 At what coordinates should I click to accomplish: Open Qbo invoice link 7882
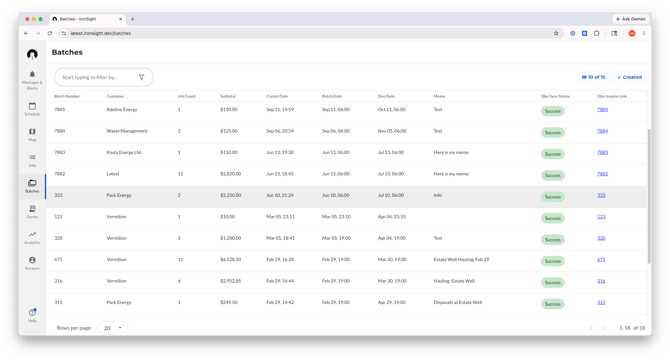click(x=602, y=174)
